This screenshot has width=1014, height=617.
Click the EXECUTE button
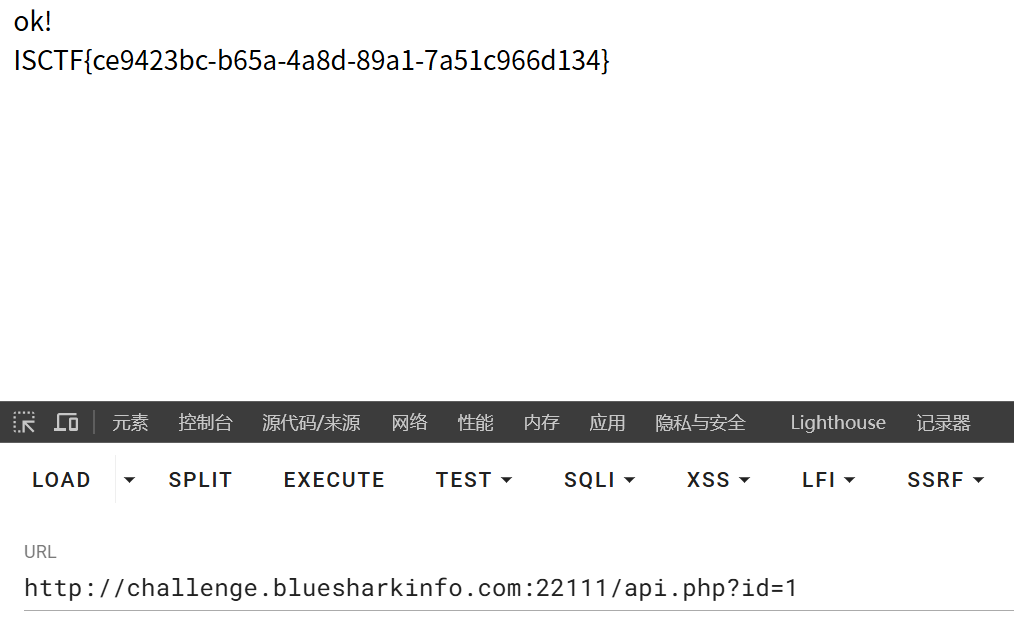tap(334, 480)
